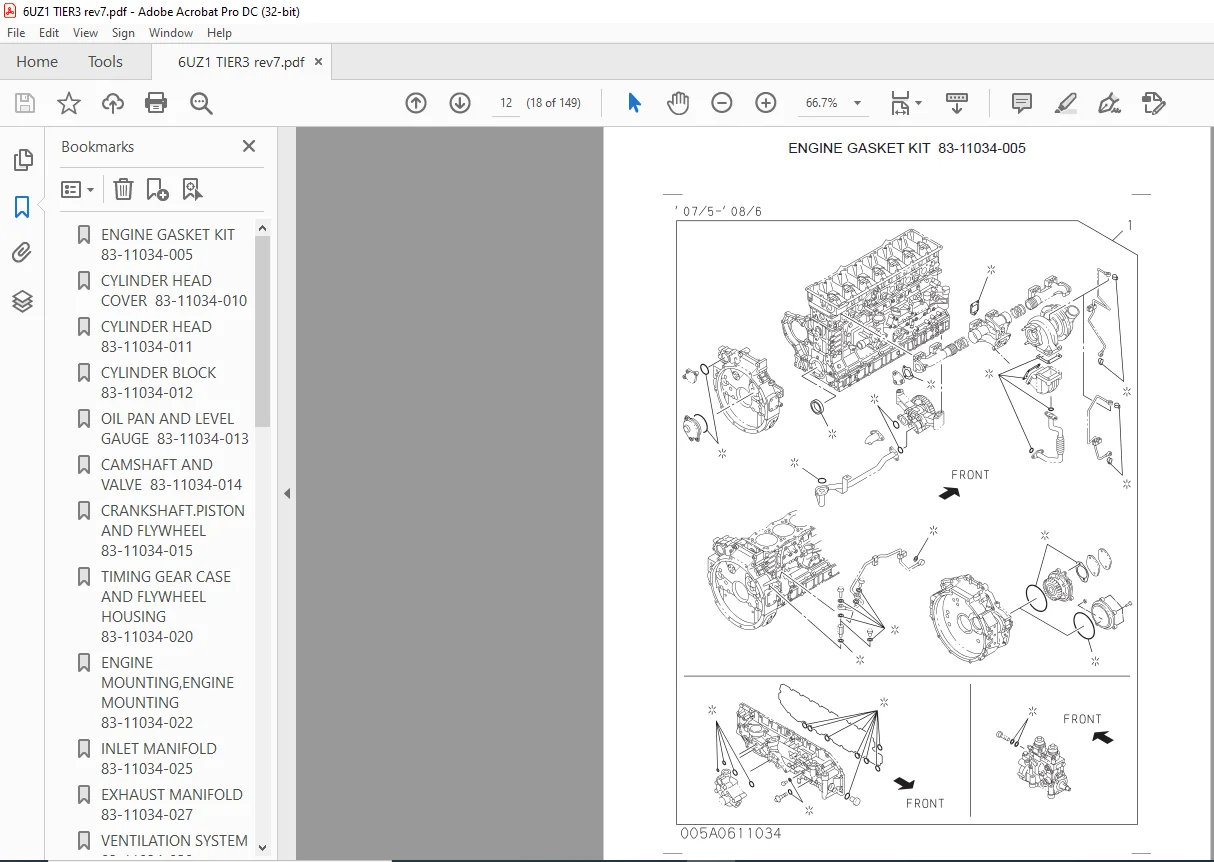Click the page number input field
Screen dimensions: 1214x862
[507, 103]
